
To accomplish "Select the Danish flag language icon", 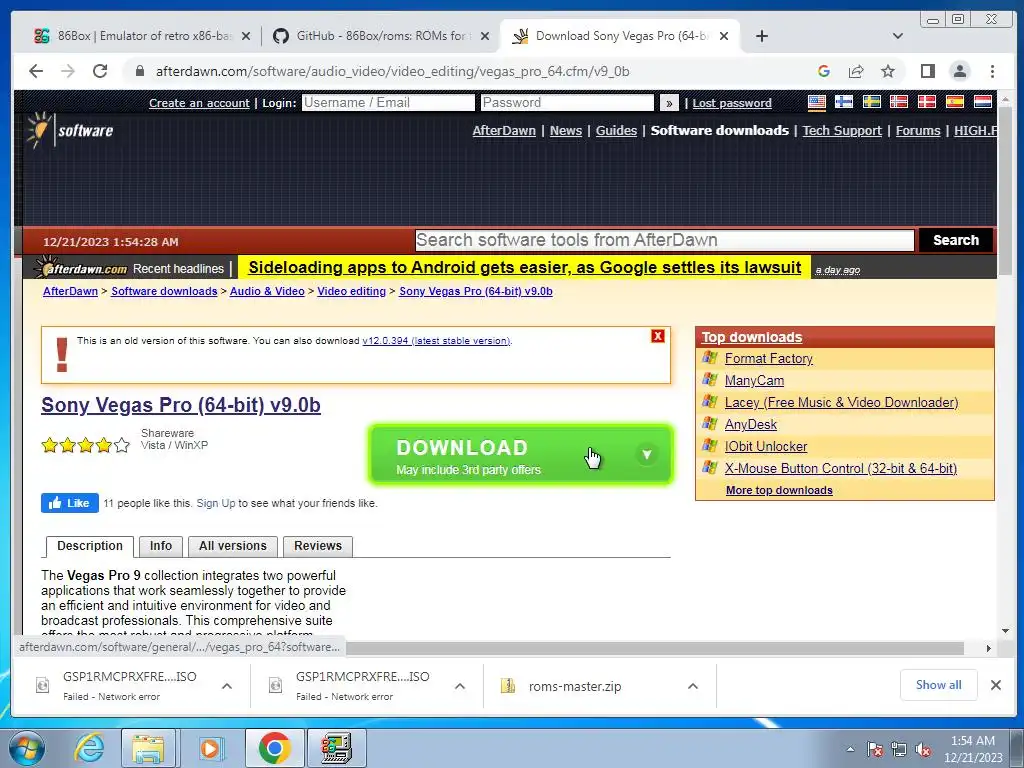I will pos(927,102).
